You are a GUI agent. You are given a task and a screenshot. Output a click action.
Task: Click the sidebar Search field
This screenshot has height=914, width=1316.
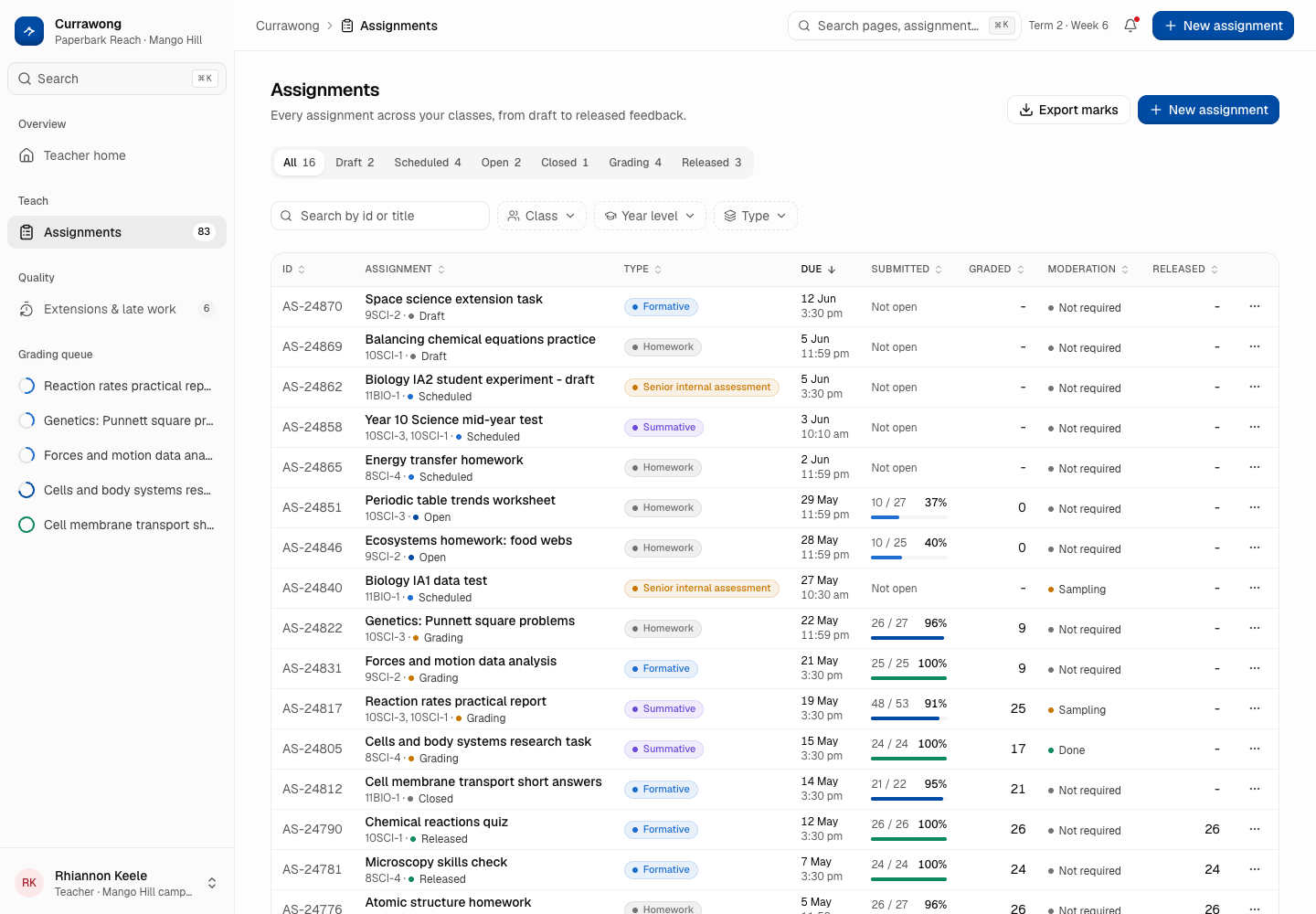(117, 79)
